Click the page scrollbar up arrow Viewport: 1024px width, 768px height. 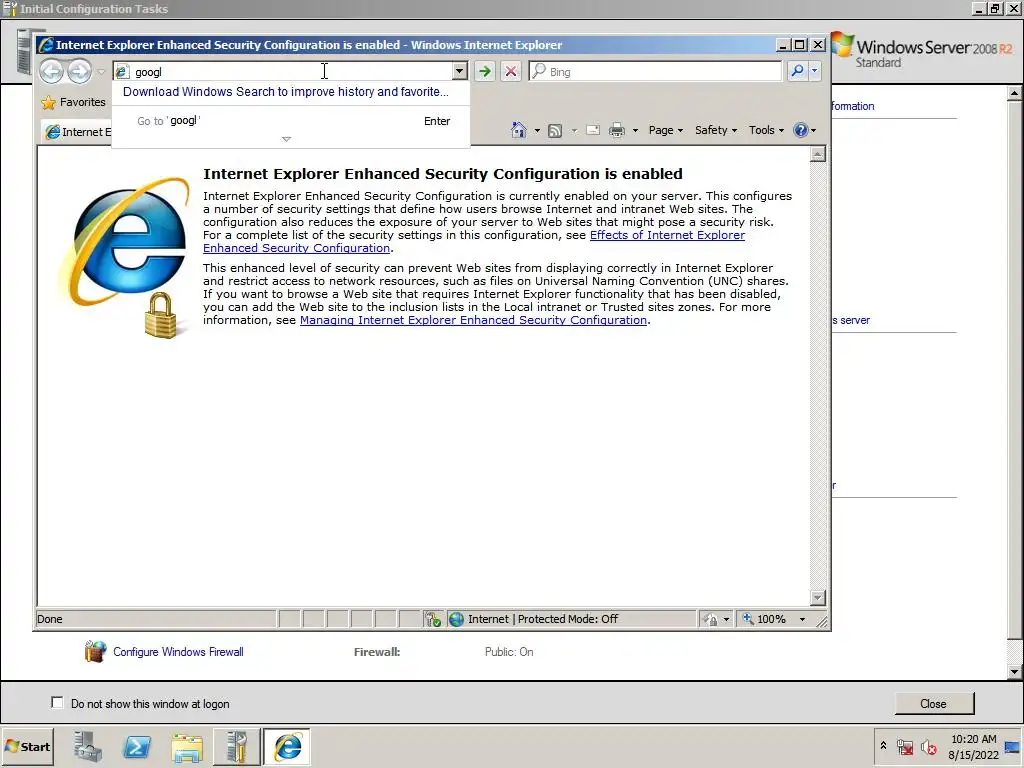pos(817,154)
